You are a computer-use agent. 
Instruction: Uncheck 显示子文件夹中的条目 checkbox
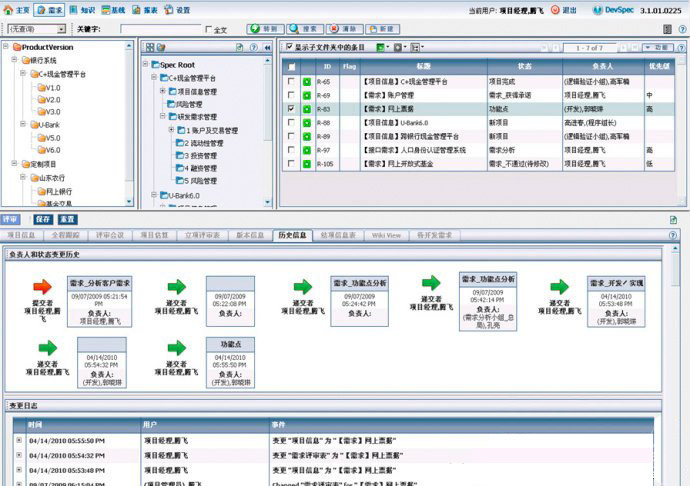(289, 47)
